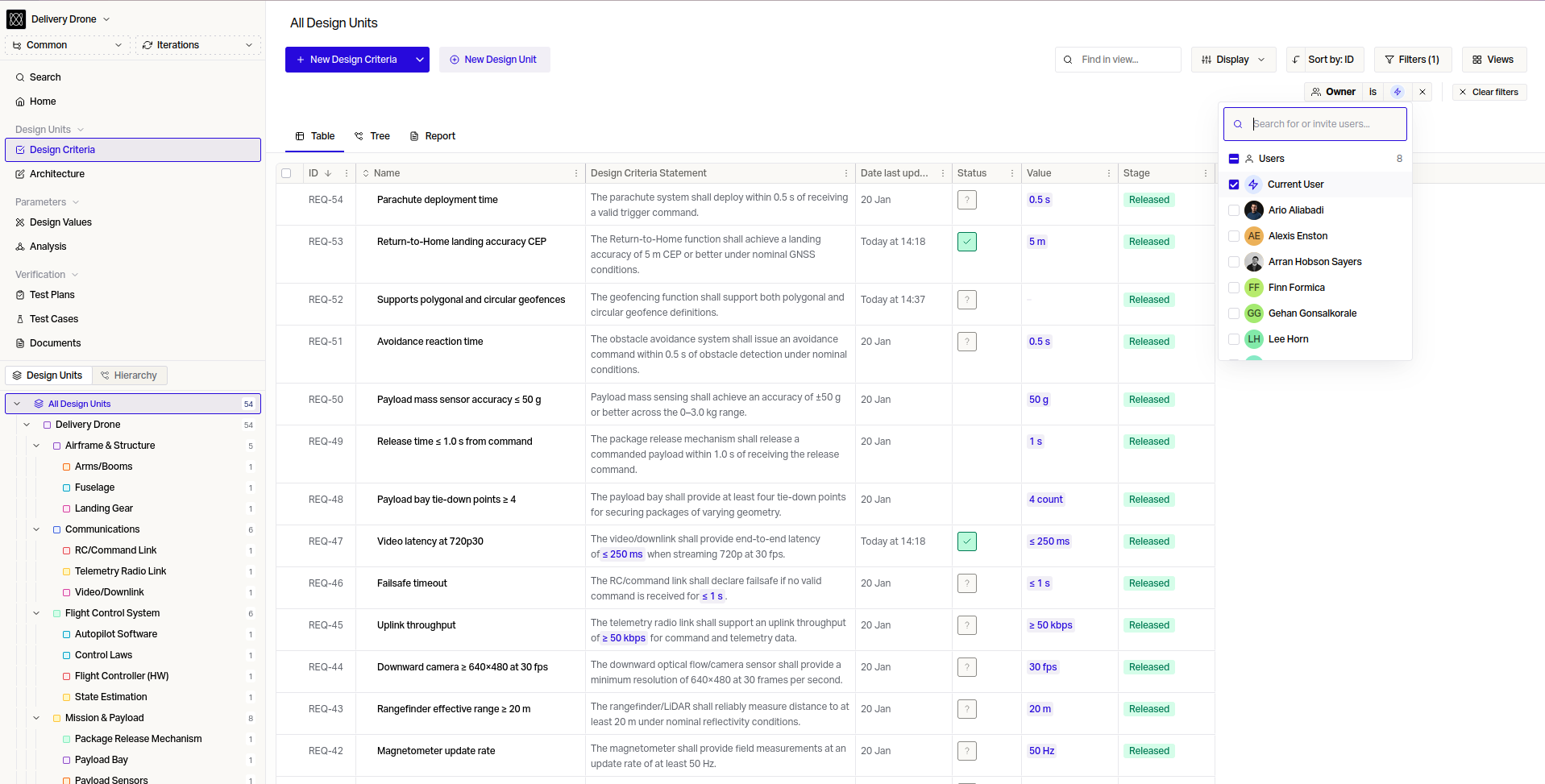Remove the Owner filter with the X icon
The width and height of the screenshot is (1545, 784).
pyautogui.click(x=1422, y=92)
